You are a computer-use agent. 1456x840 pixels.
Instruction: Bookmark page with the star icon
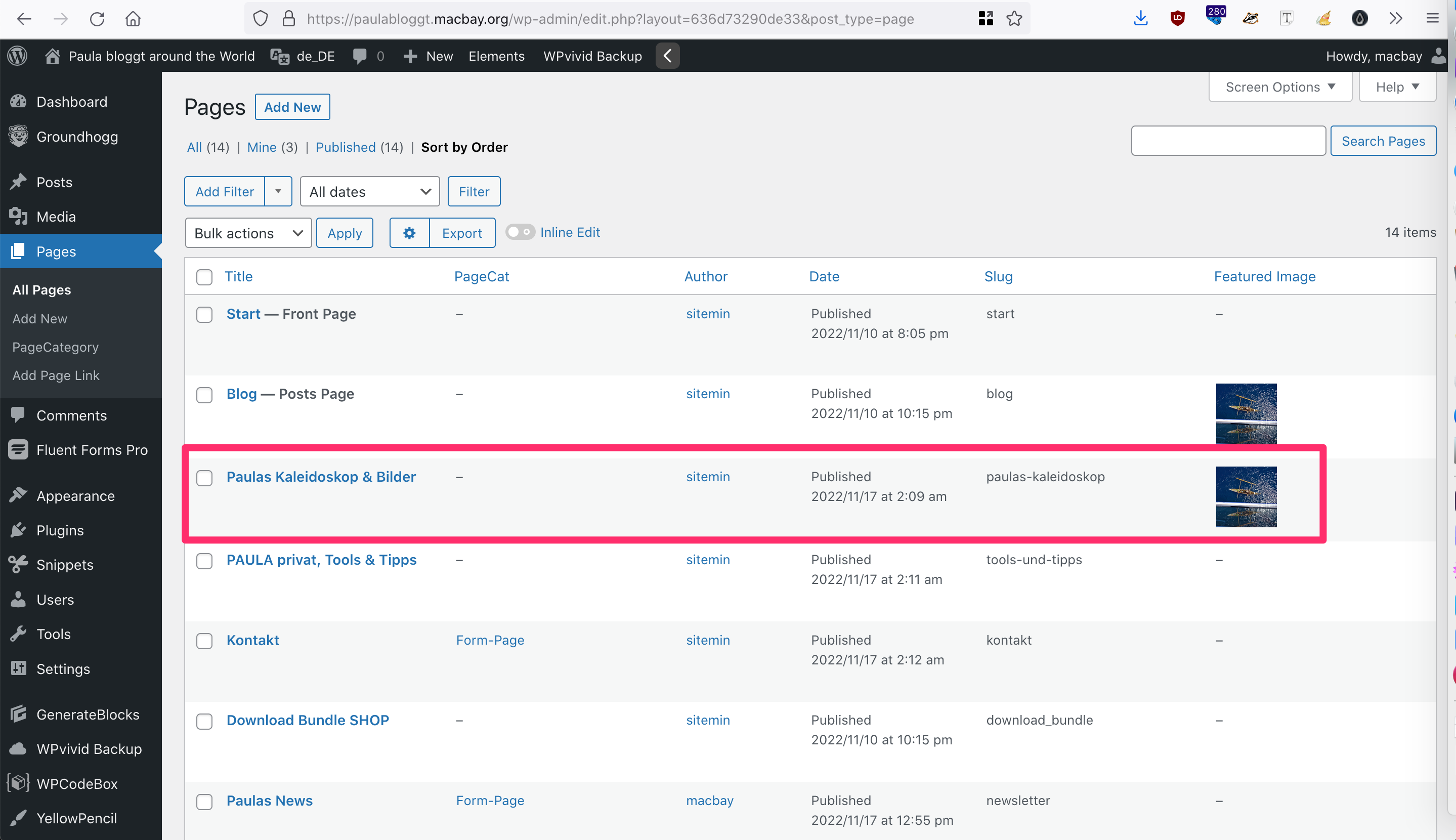tap(1014, 19)
